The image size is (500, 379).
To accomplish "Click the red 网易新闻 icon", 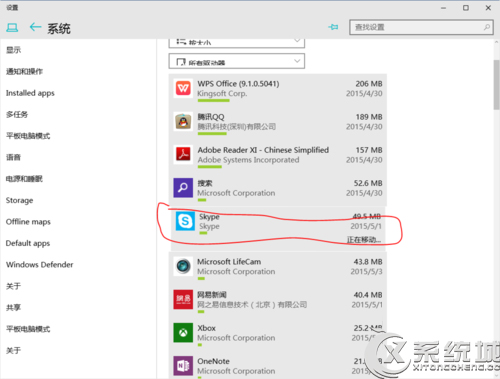I will (x=183, y=299).
